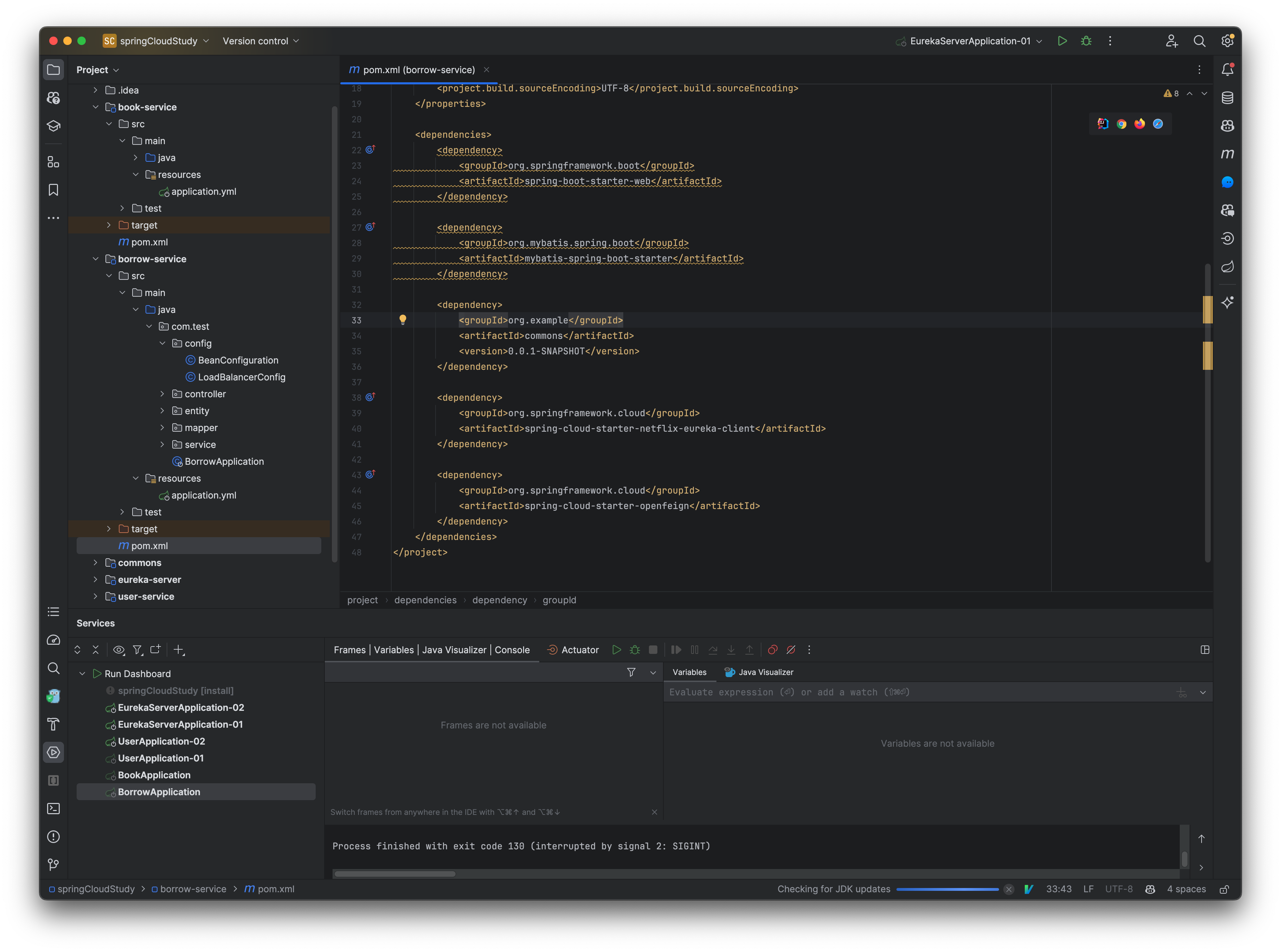Toggle the eye options icon in Services panel
1281x952 pixels.
(119, 649)
